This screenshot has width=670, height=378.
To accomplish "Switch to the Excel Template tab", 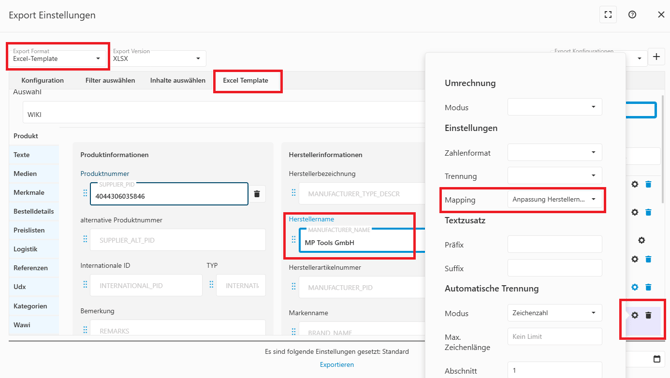I will tap(246, 80).
